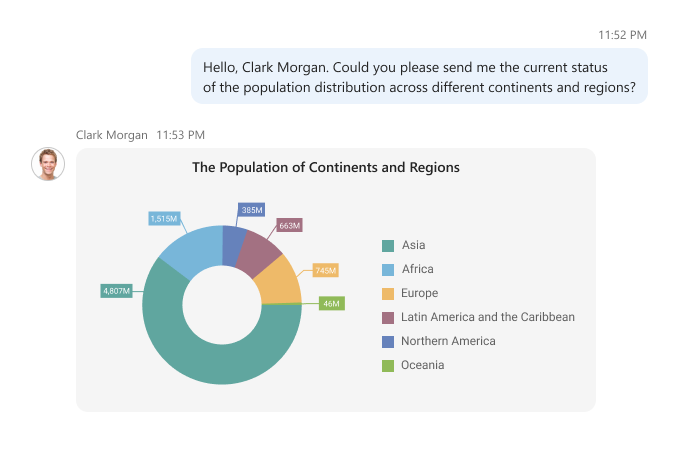
Task: Click the Clark Morgan sender name
Action: (111, 134)
